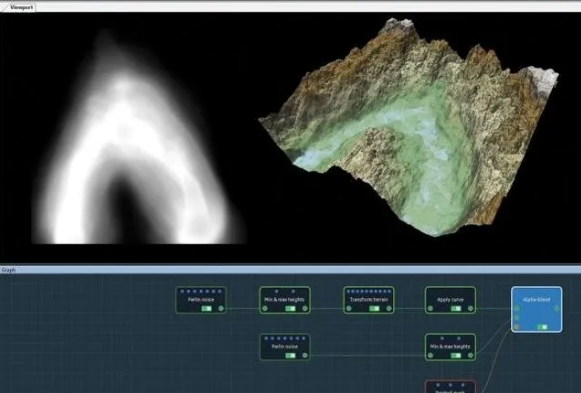Toggle the enable switch on the Apply curve node
This screenshot has height=393, width=581.
[x=456, y=309]
